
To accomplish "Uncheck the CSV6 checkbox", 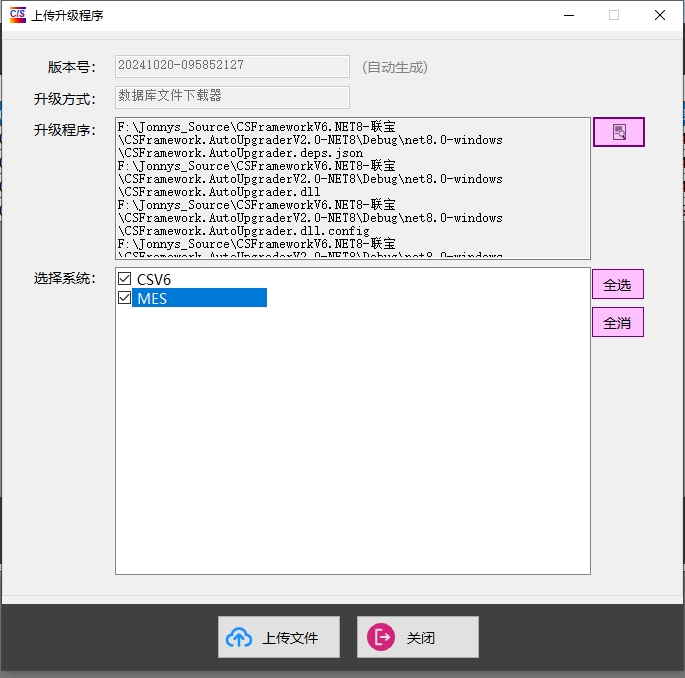I will (125, 279).
